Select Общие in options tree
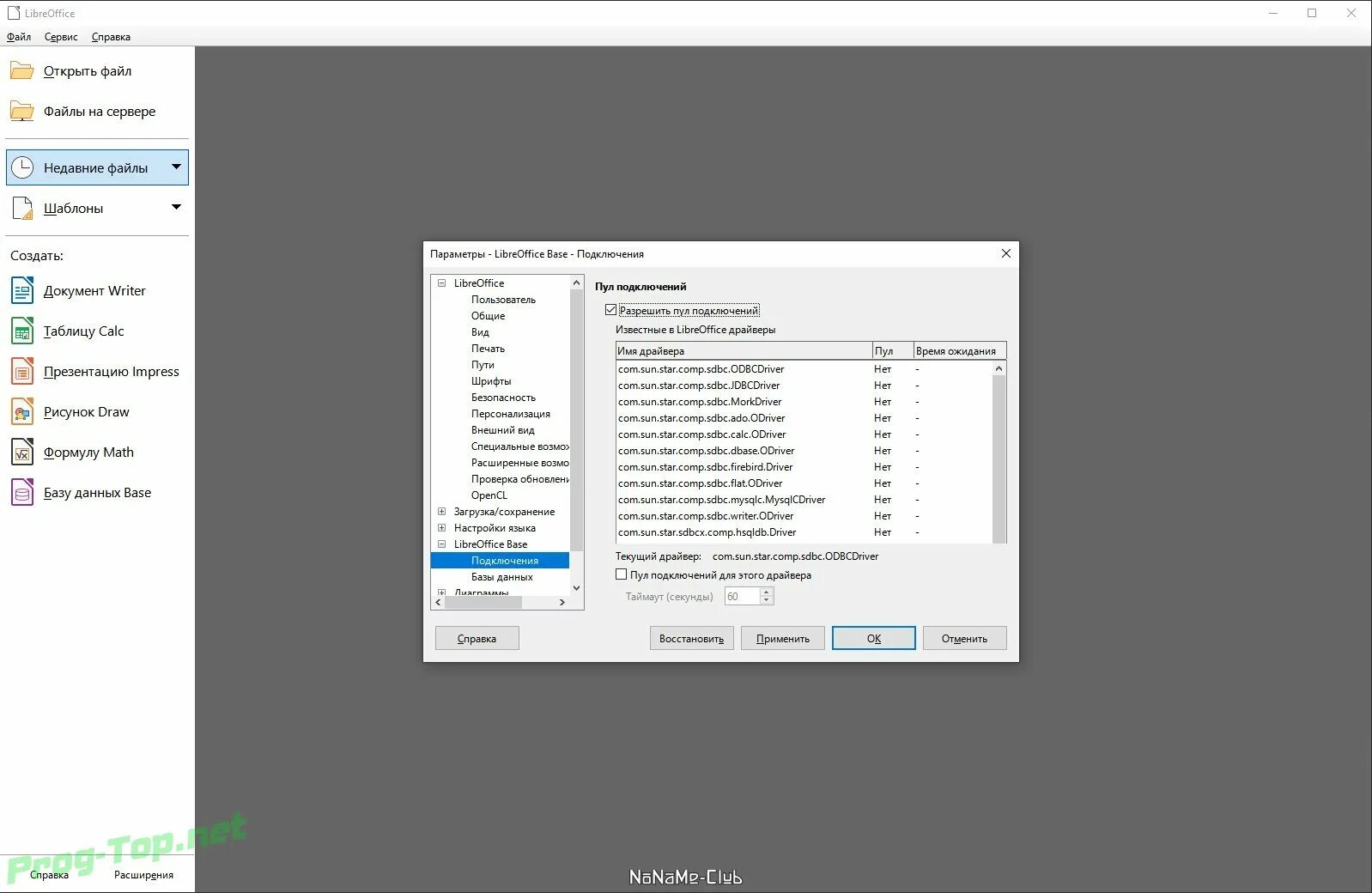The width and height of the screenshot is (1372, 893). tap(488, 316)
